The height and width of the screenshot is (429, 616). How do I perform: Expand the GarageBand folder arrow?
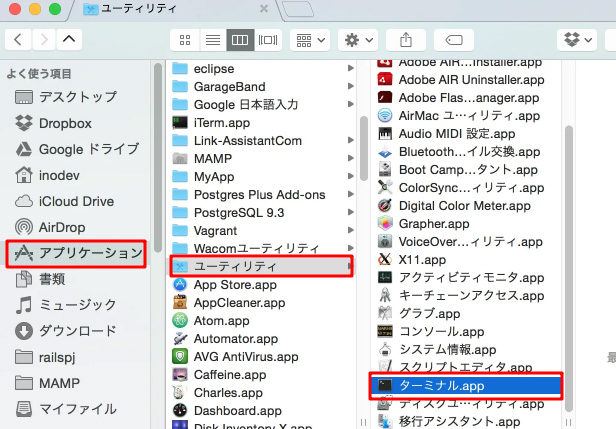(x=350, y=86)
